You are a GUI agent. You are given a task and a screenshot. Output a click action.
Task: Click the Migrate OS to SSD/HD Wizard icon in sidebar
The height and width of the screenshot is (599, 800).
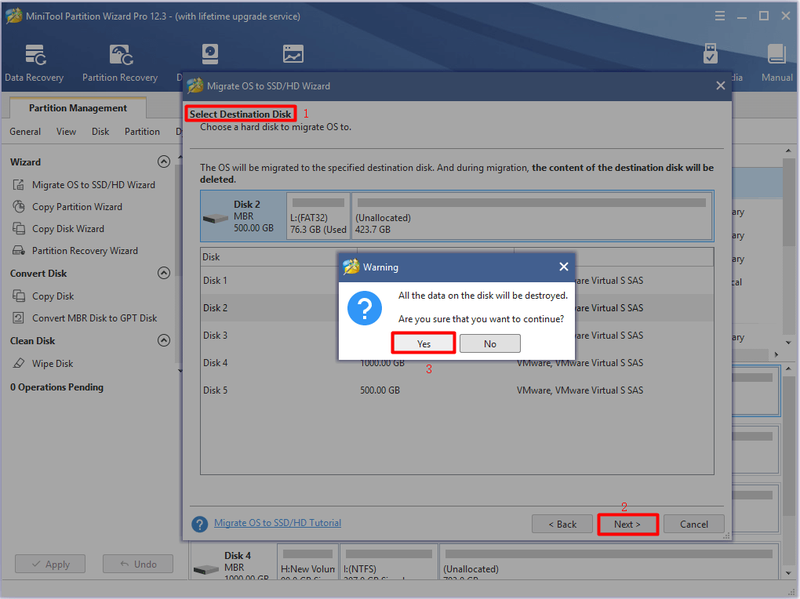click(x=18, y=185)
